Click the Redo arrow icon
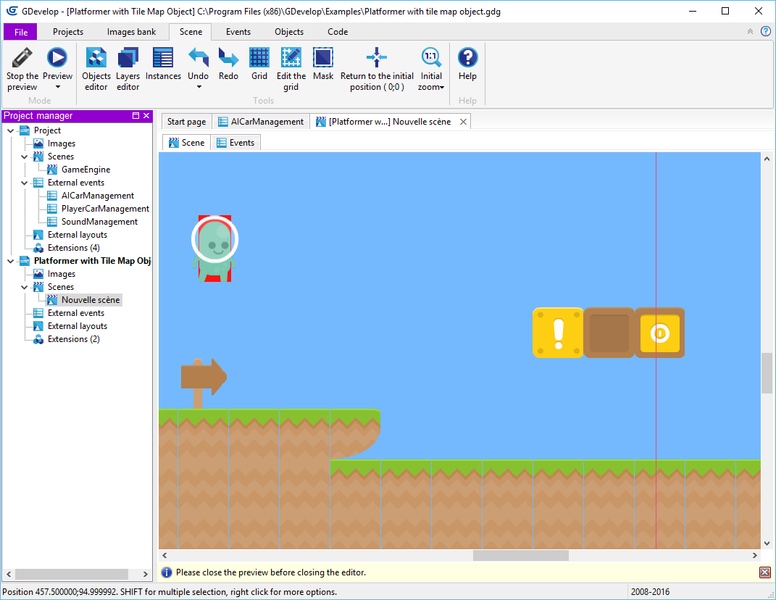The image size is (776, 600). 228,58
